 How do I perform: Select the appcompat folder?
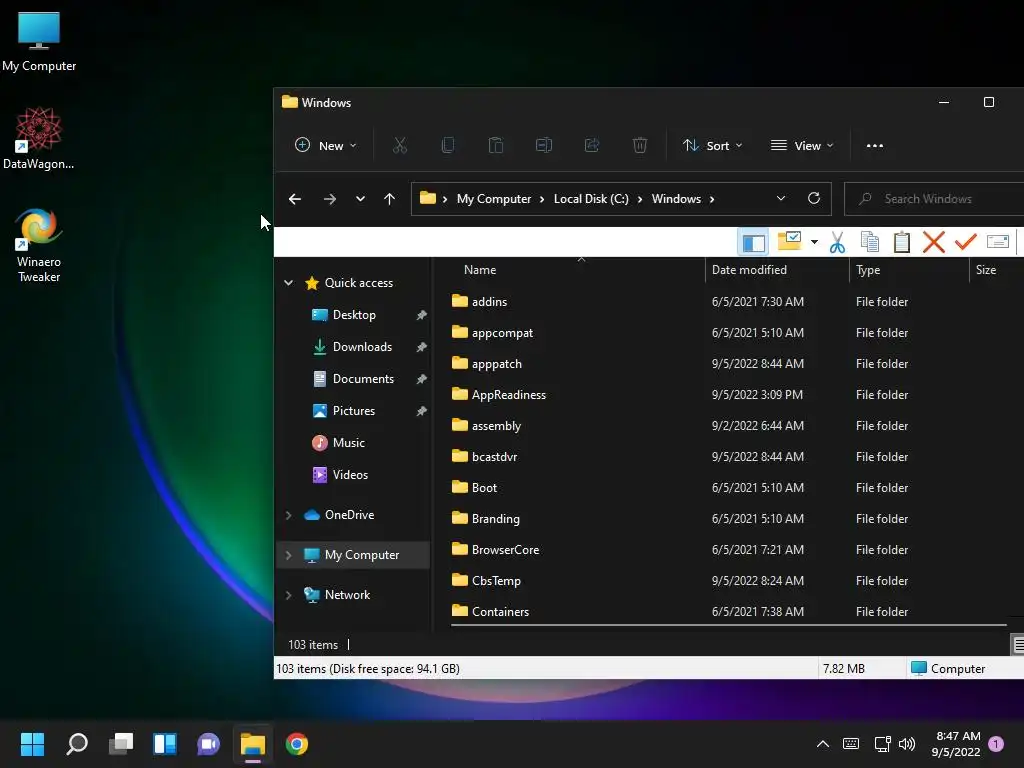[502, 333]
